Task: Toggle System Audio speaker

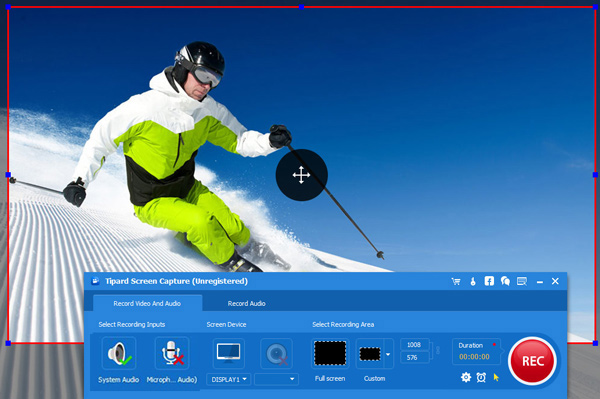Action: pos(119,353)
